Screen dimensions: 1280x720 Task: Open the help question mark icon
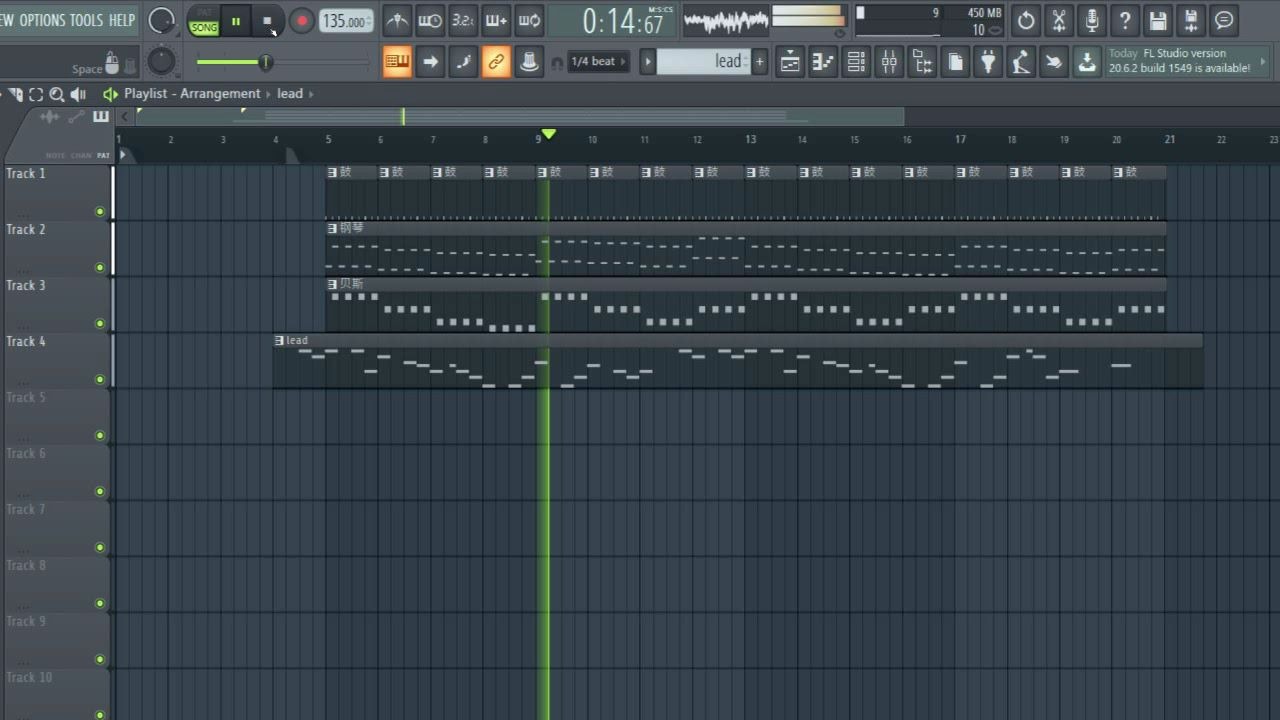click(1125, 20)
